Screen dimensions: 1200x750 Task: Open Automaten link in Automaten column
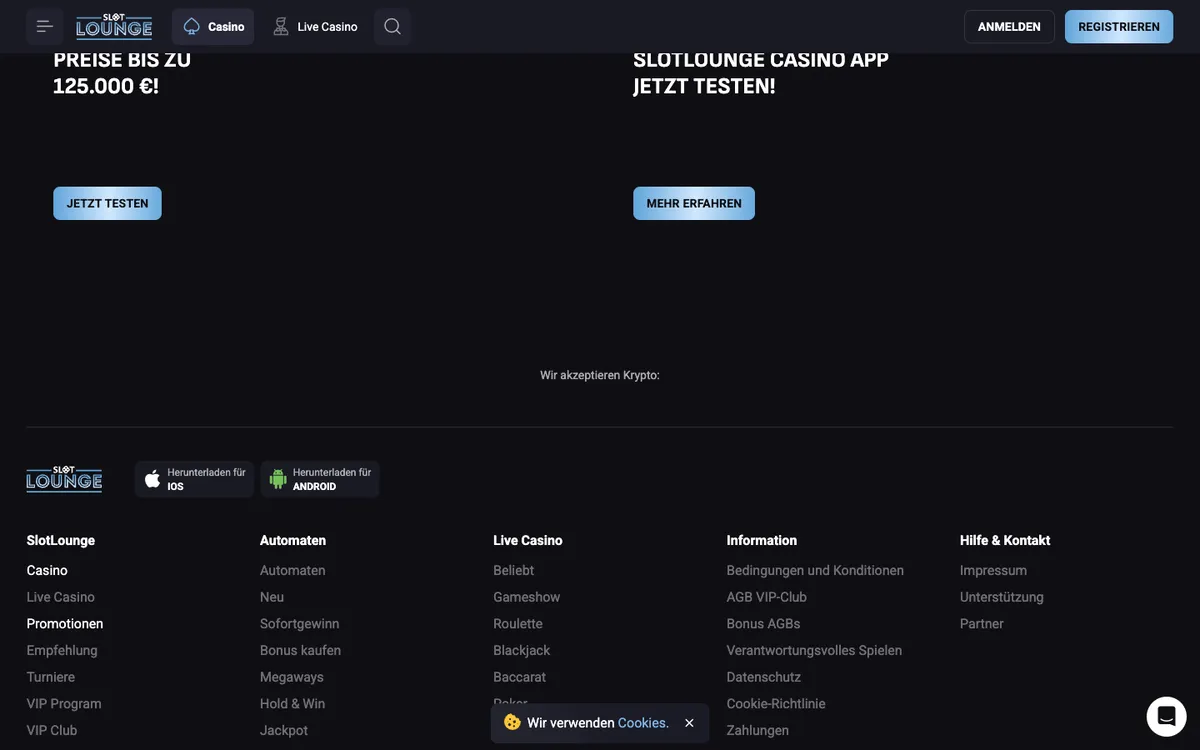[x=293, y=570]
